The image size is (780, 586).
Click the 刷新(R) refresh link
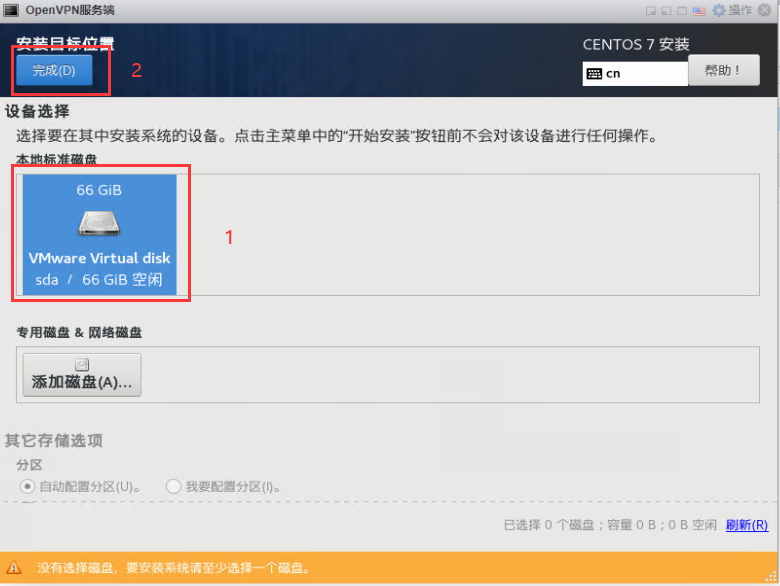click(747, 525)
